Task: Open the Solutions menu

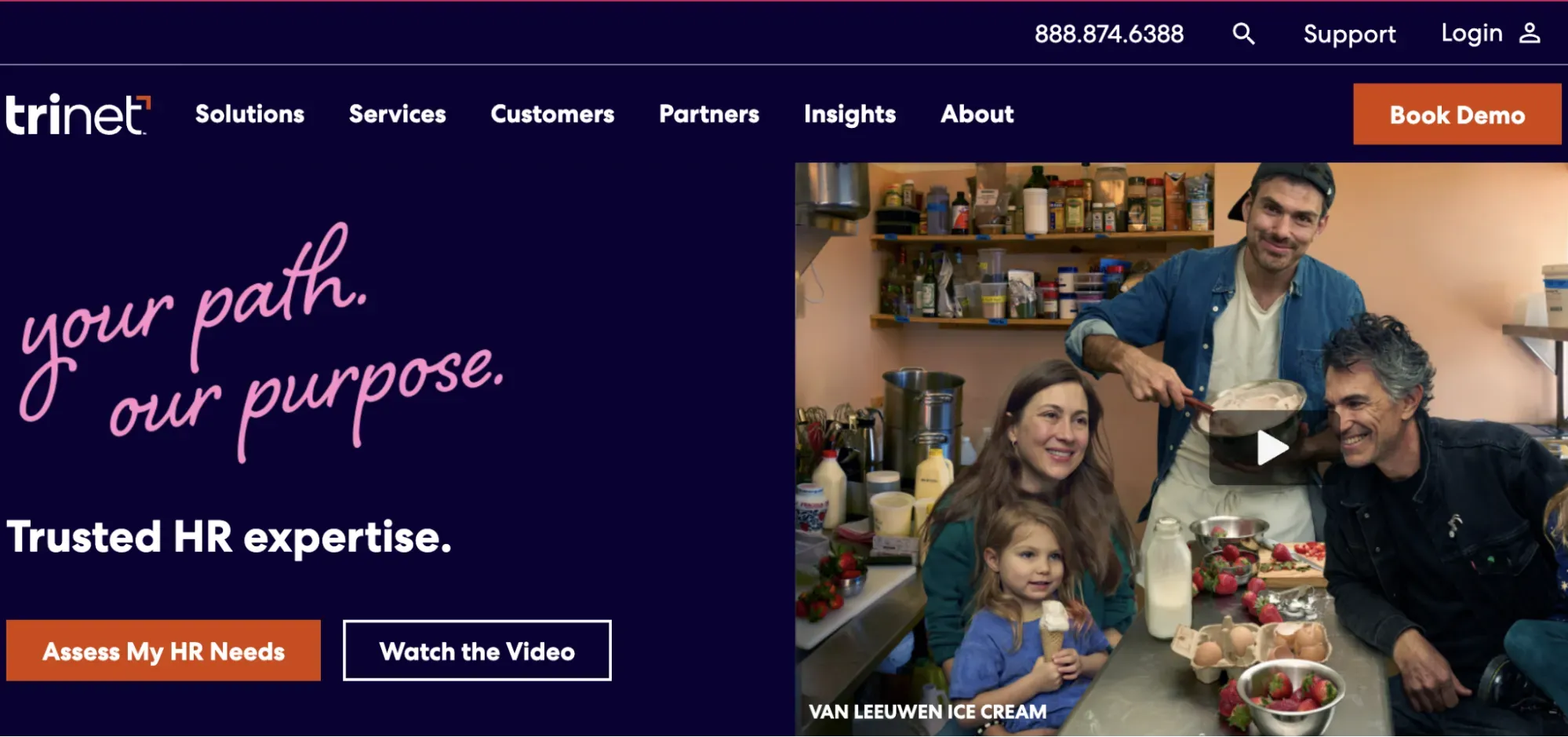Action: pyautogui.click(x=249, y=114)
